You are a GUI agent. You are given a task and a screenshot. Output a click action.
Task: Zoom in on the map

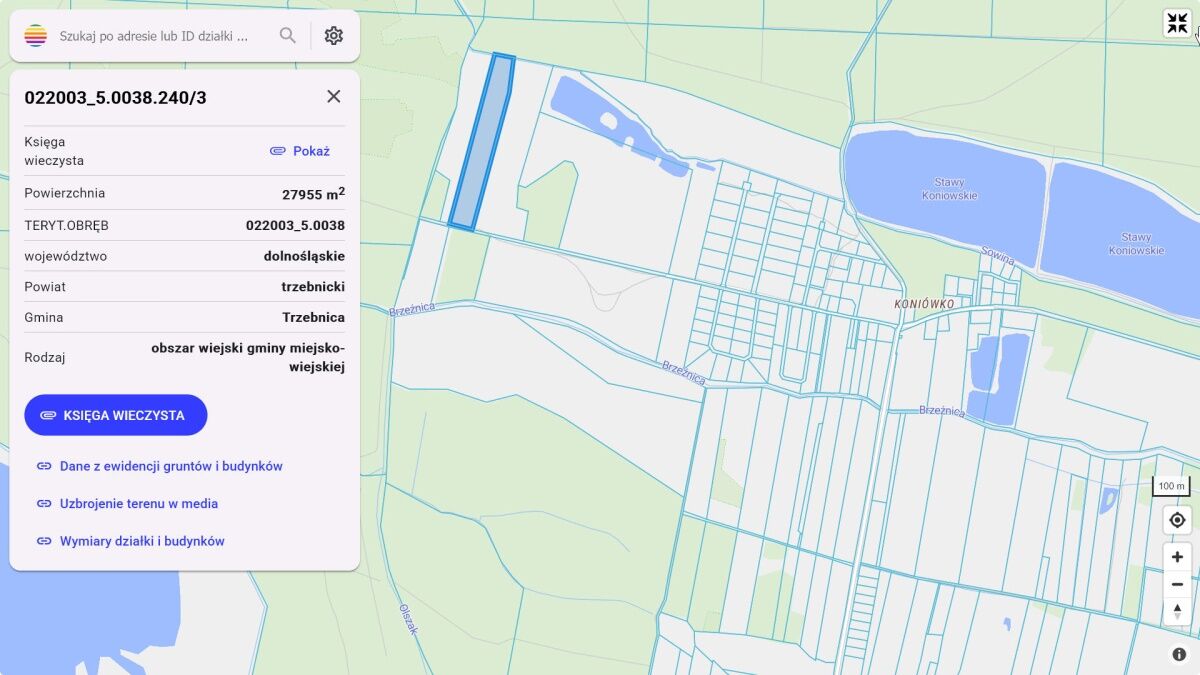pos(1177,557)
